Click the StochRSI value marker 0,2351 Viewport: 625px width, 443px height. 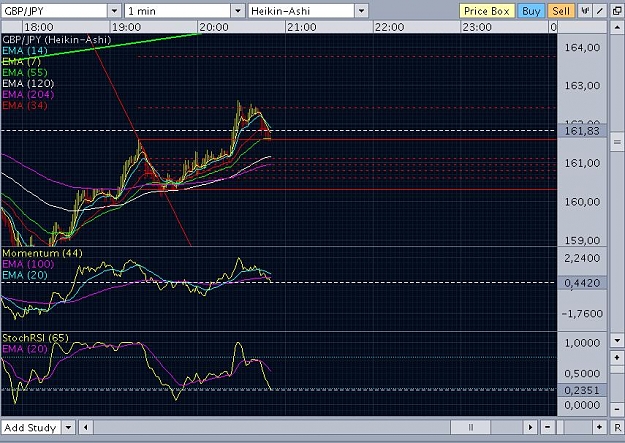(582, 390)
